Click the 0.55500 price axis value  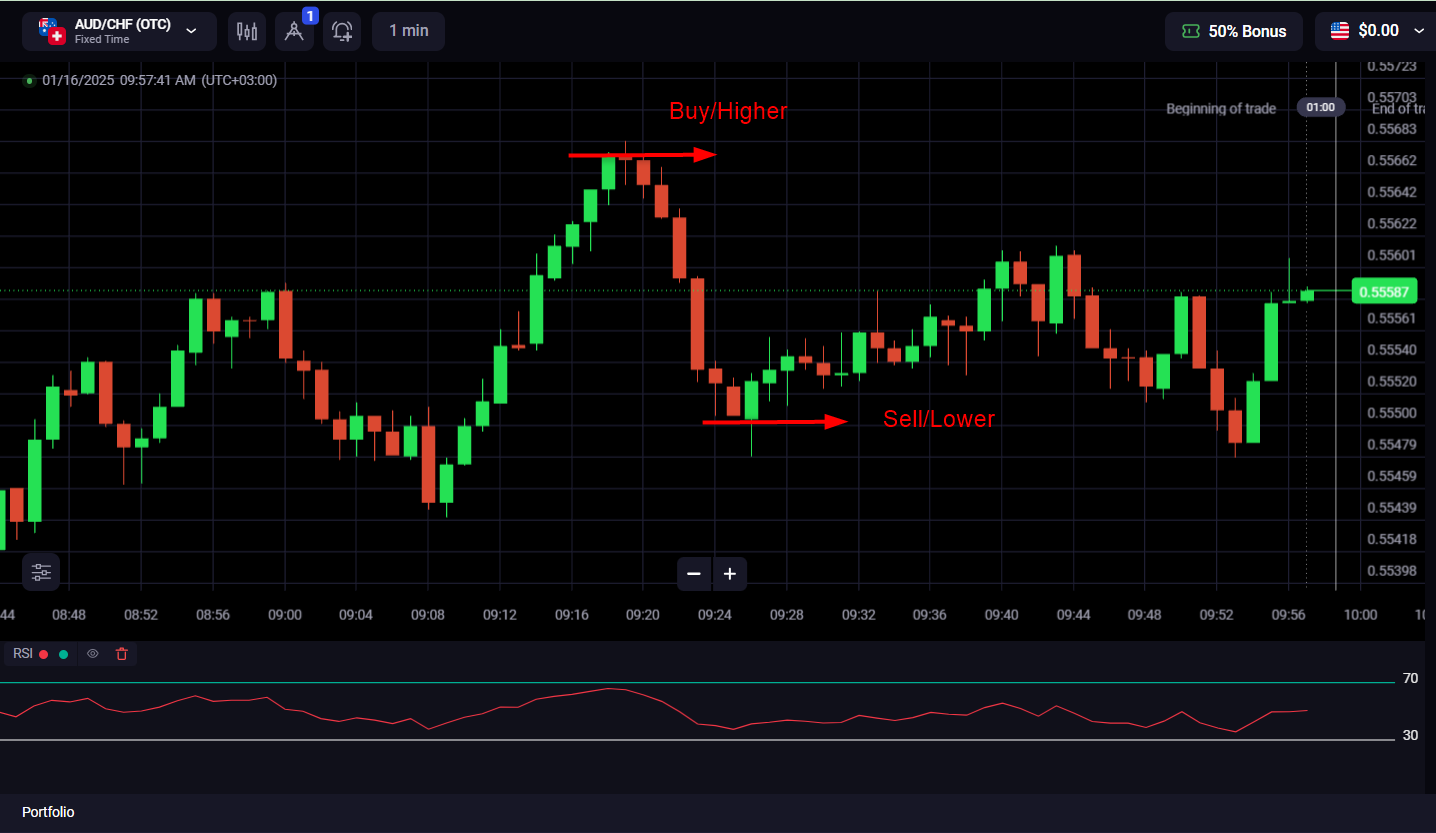tap(1392, 412)
